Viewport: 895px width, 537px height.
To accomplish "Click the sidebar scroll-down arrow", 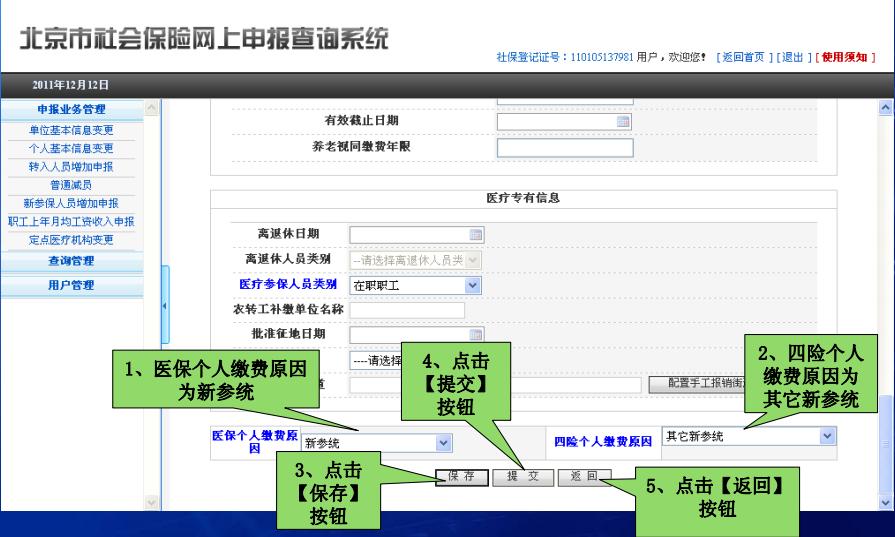I will 151,502.
